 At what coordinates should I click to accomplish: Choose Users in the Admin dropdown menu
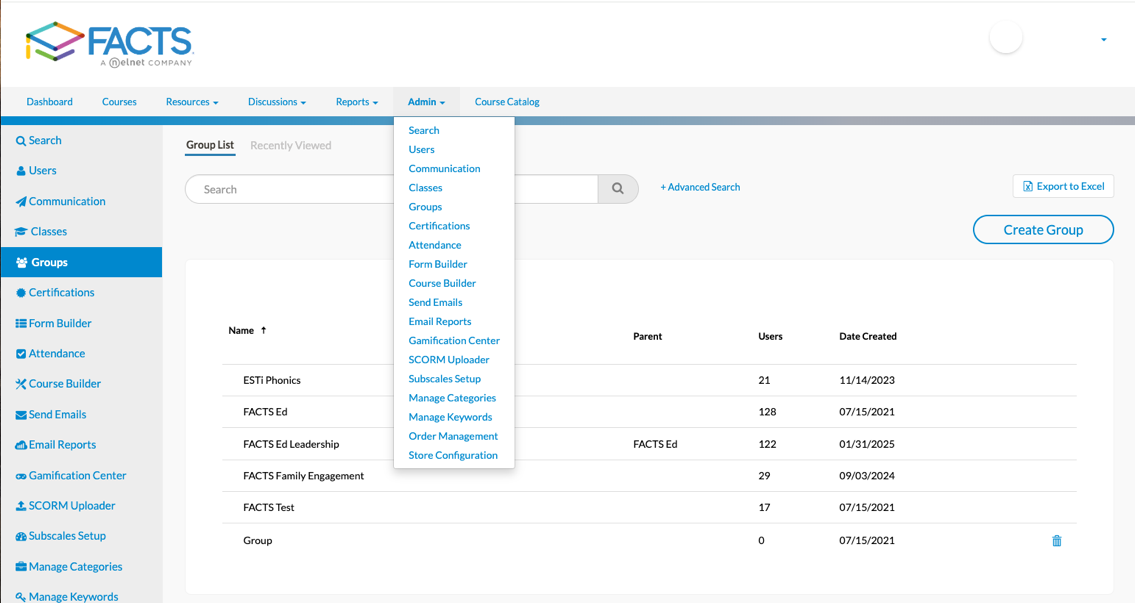[x=421, y=150]
